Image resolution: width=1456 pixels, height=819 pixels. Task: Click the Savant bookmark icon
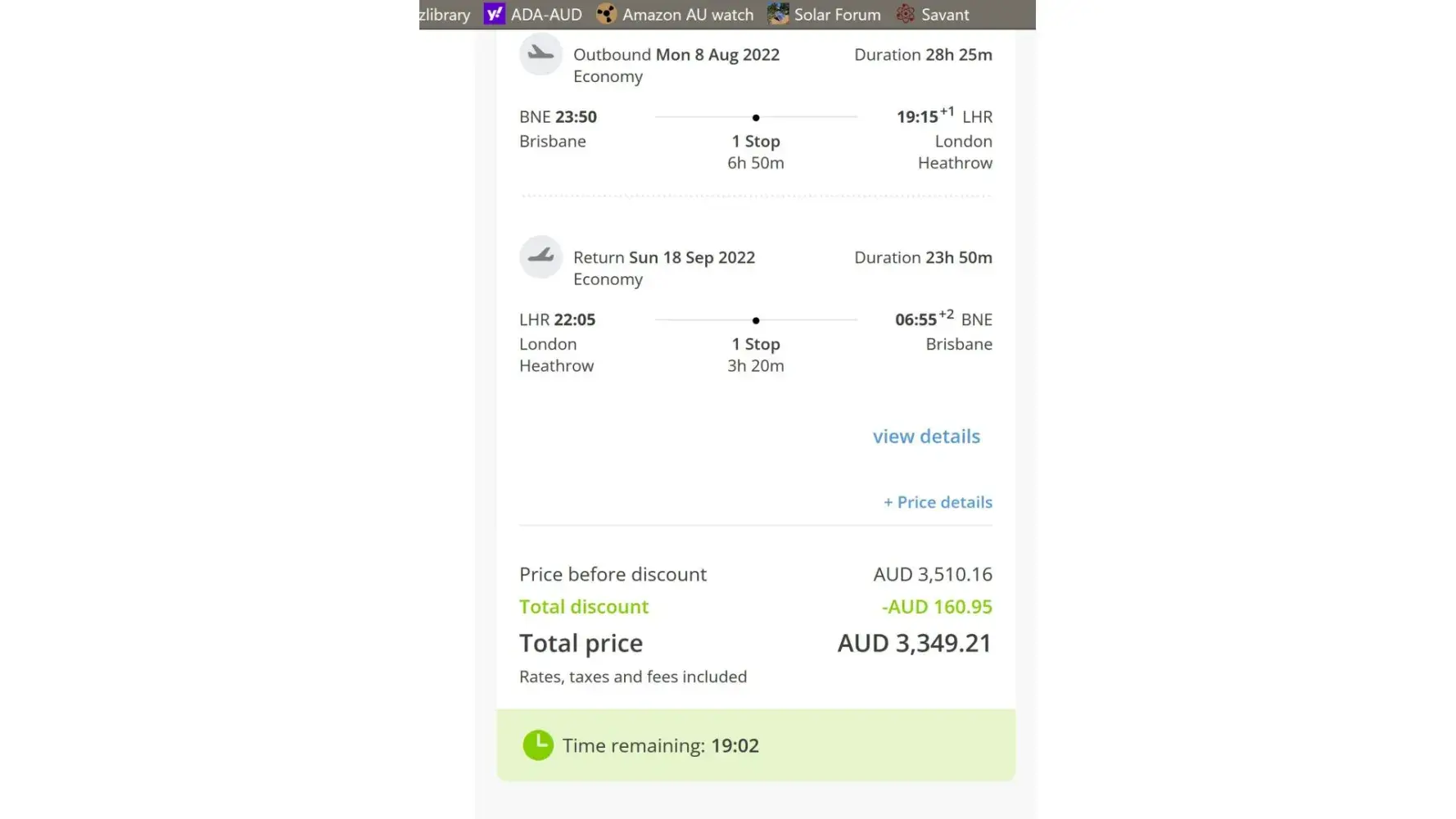[905, 14]
